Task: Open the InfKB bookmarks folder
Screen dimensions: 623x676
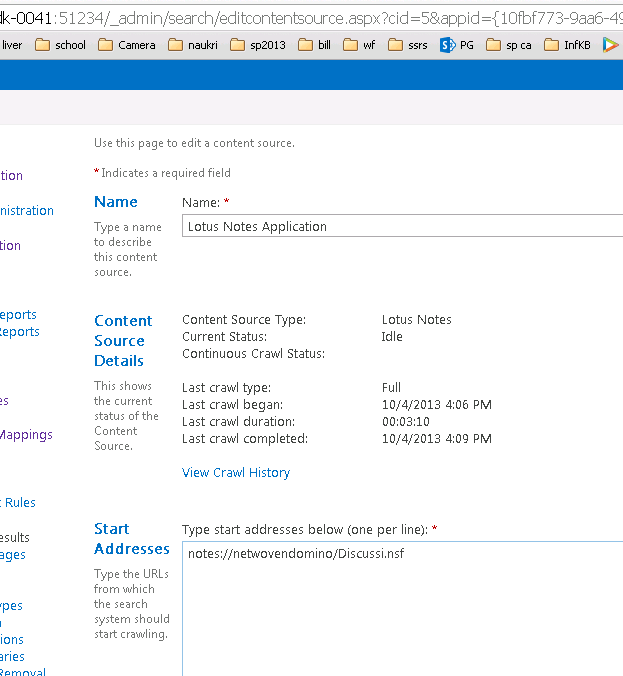Action: [567, 45]
